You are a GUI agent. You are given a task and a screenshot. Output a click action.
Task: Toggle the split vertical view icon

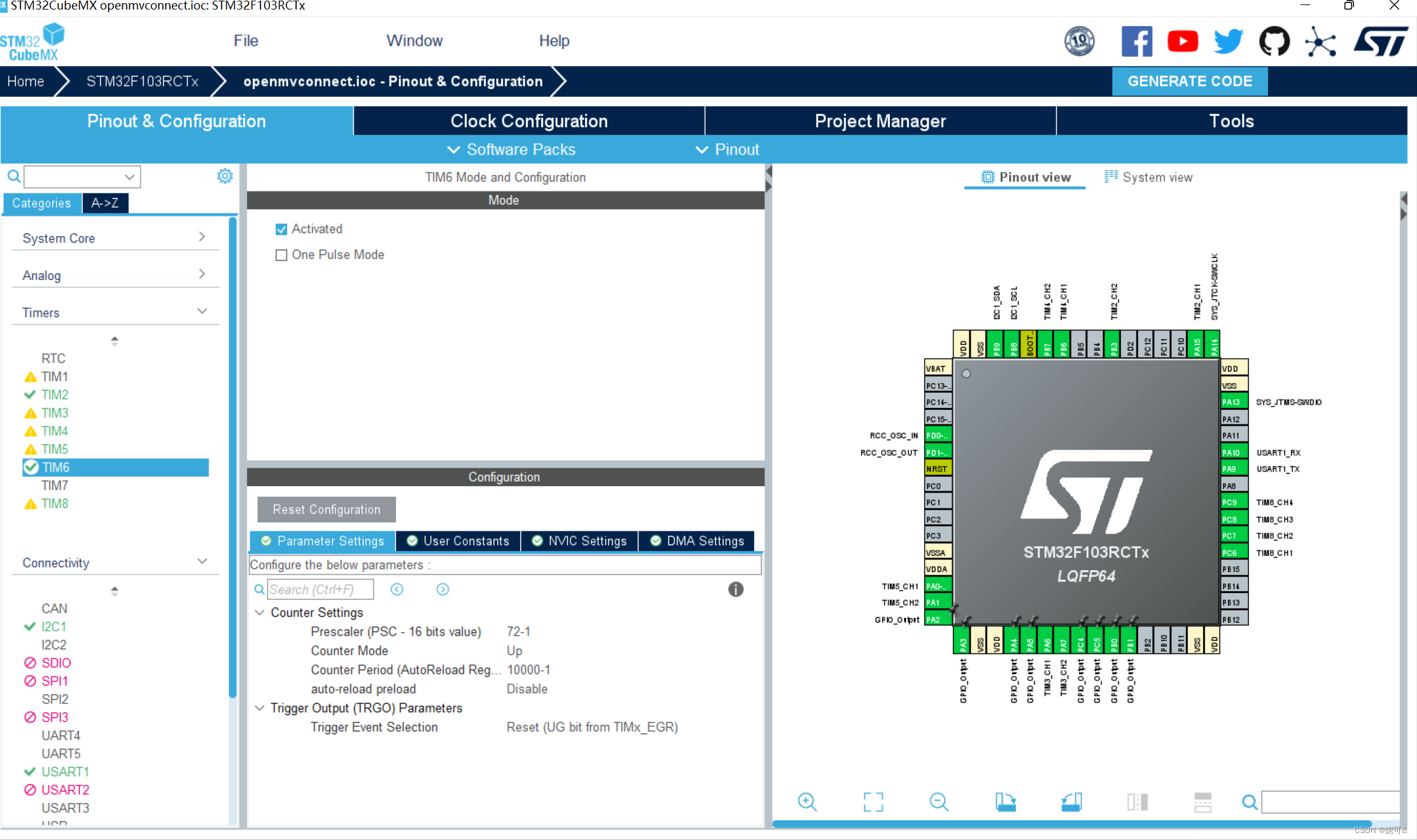click(1137, 802)
